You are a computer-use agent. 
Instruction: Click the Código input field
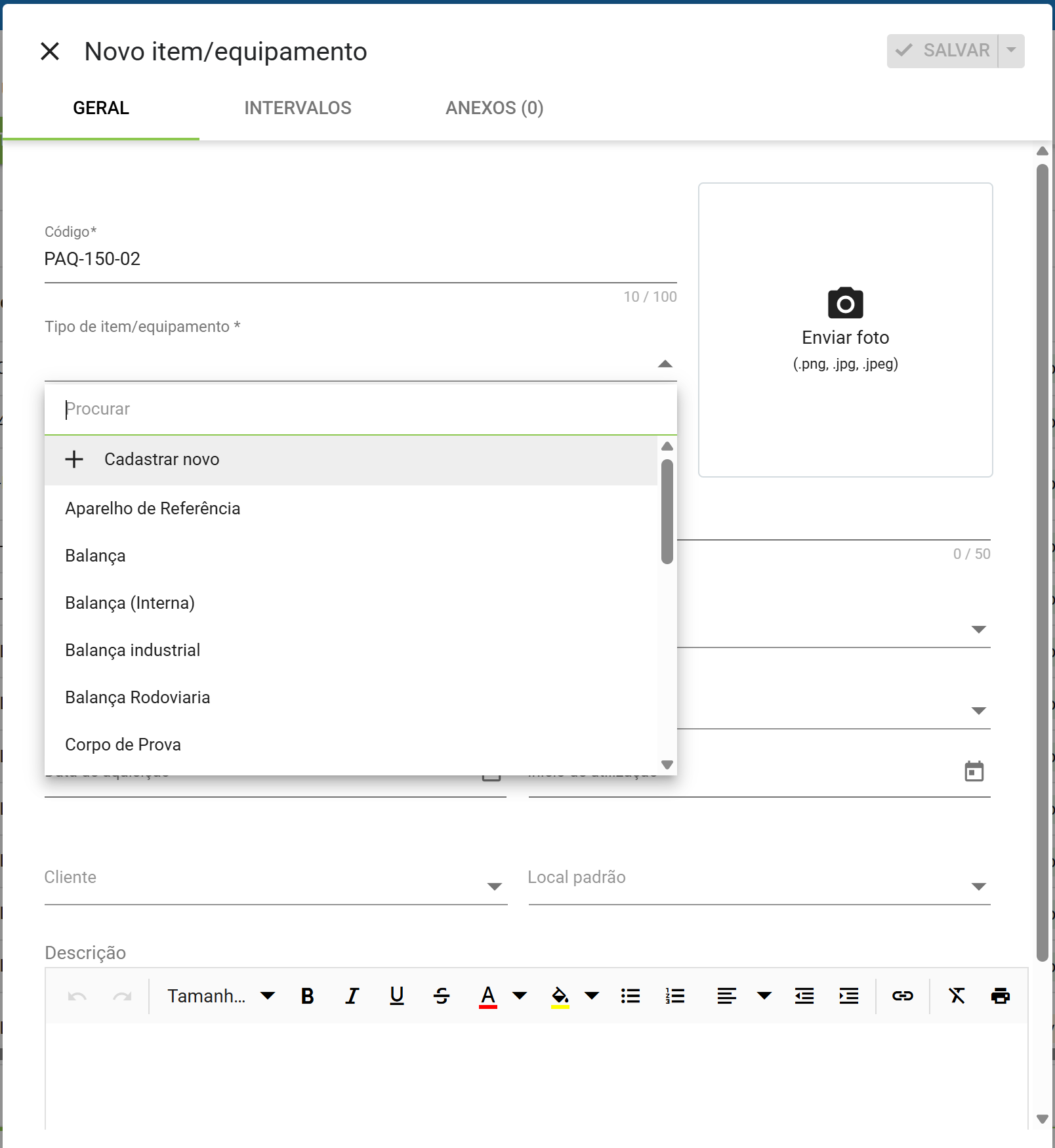360,259
